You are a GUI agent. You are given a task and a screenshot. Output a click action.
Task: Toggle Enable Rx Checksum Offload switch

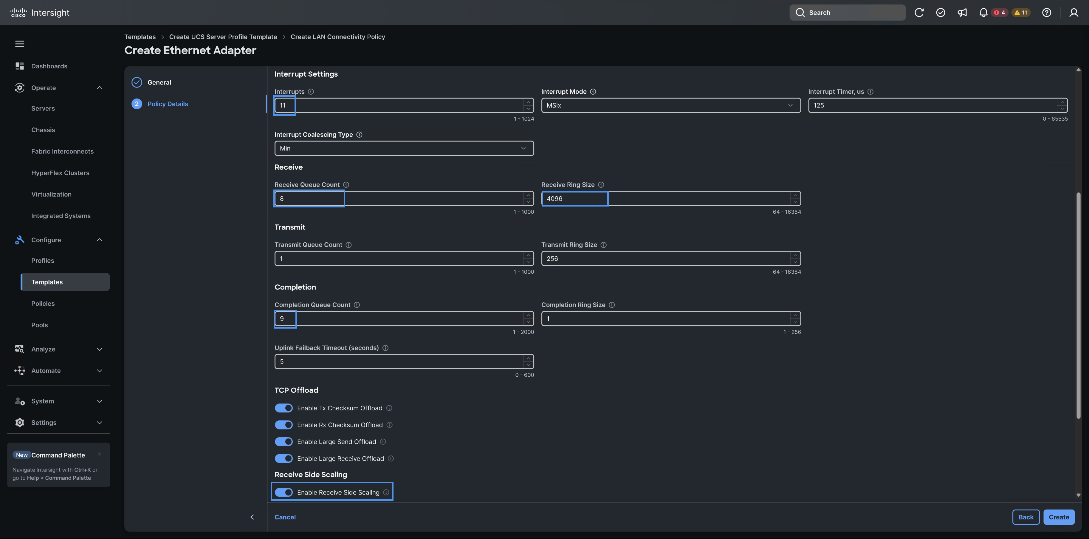tap(283, 425)
